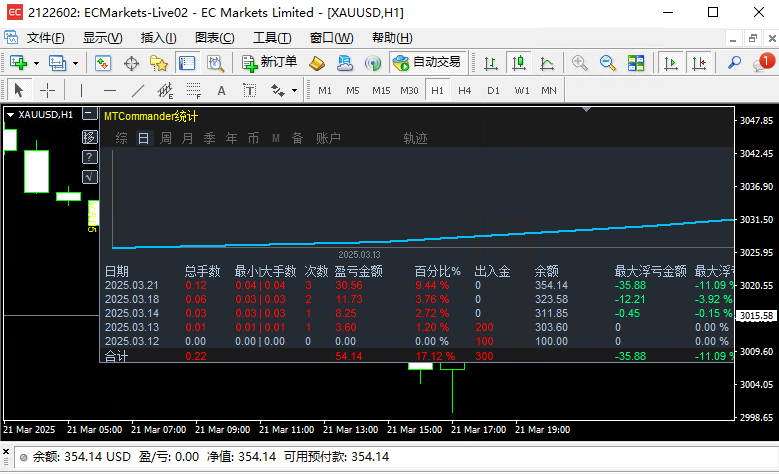The width and height of the screenshot is (779, 474).
Task: Select the crosshair tool
Action: click(47, 90)
